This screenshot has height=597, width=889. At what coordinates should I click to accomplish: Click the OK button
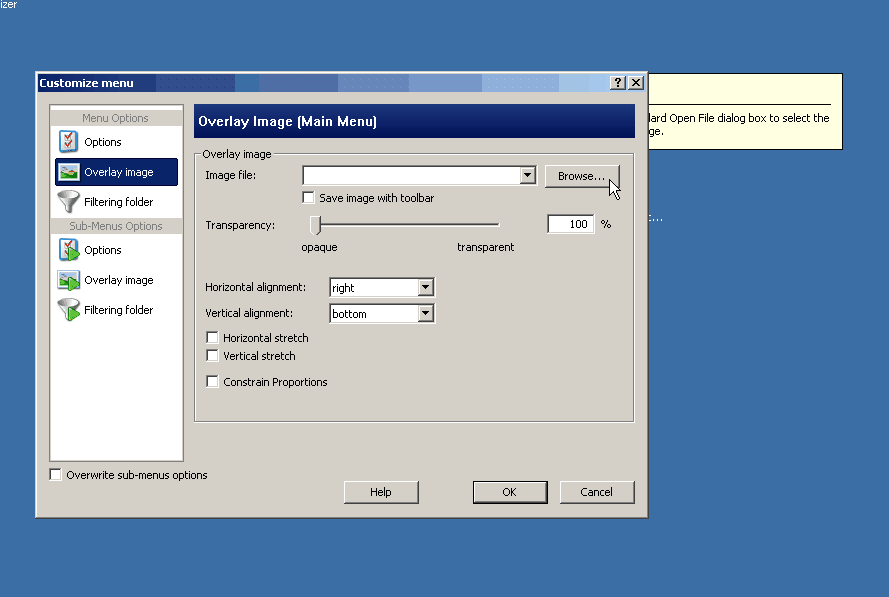pos(510,492)
